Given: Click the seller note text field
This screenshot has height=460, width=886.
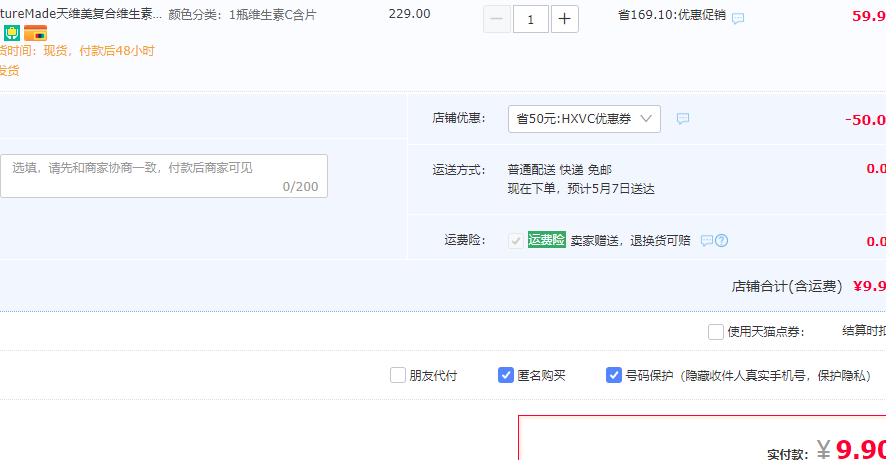Looking at the screenshot, I should [164, 176].
